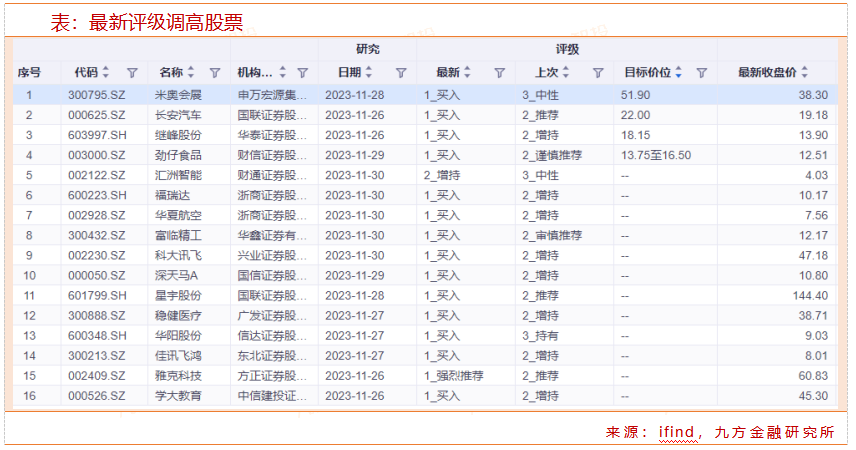
Task: Click the 1_强烈推荐 rating cell
Action: (x=453, y=375)
